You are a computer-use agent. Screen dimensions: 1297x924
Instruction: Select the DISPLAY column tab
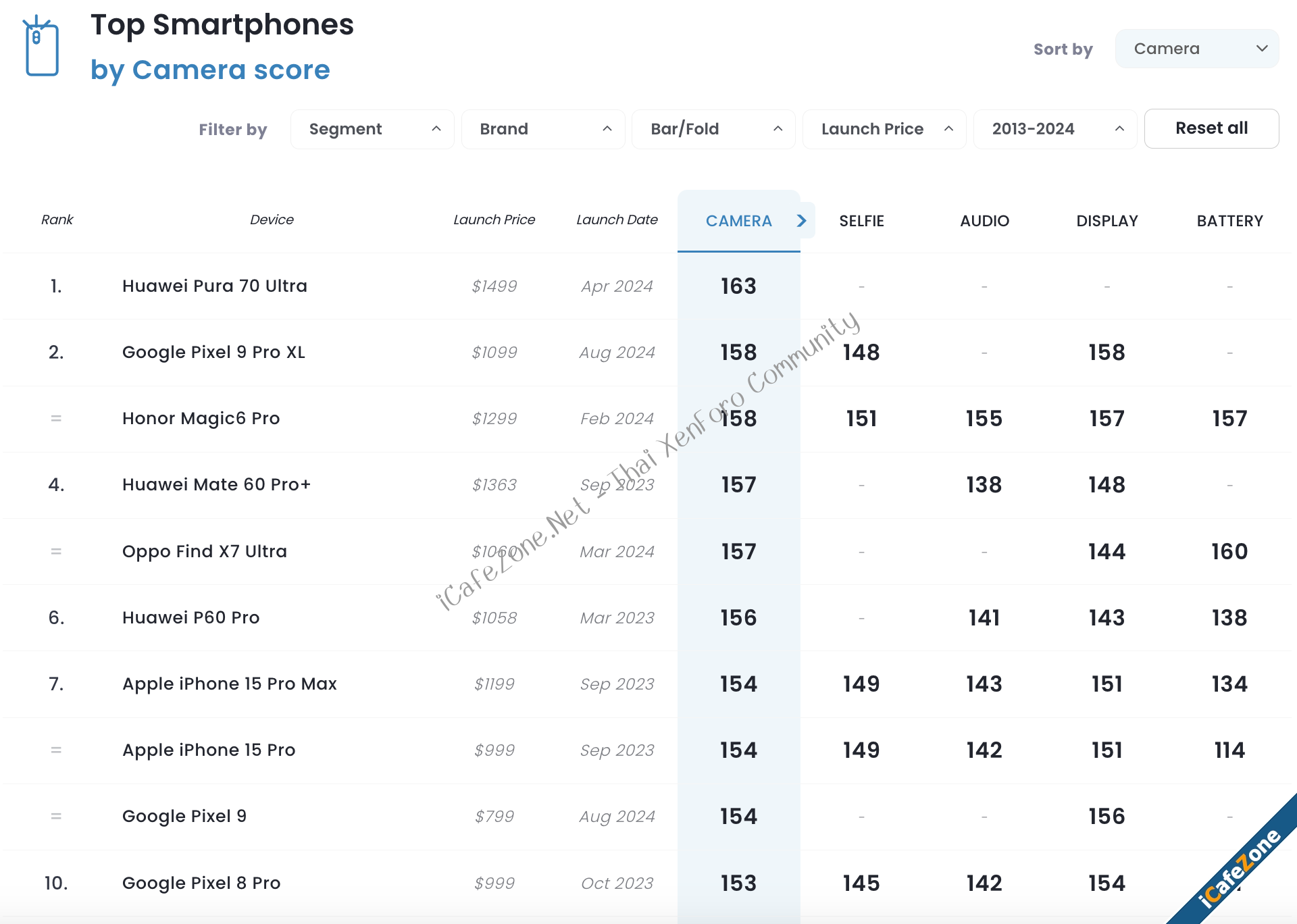pyautogui.click(x=1107, y=221)
